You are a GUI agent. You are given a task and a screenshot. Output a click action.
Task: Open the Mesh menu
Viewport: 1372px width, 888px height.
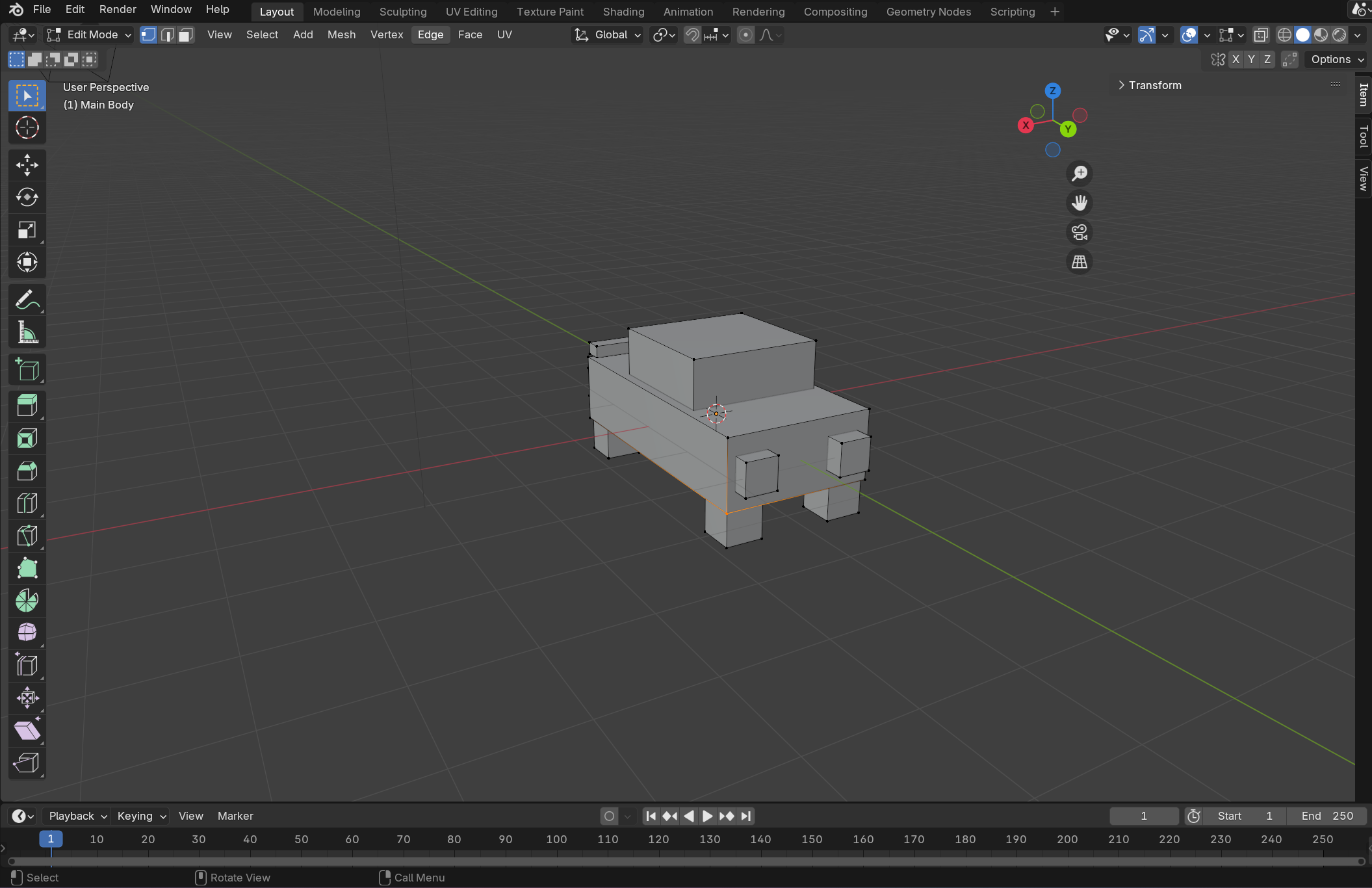point(341,34)
